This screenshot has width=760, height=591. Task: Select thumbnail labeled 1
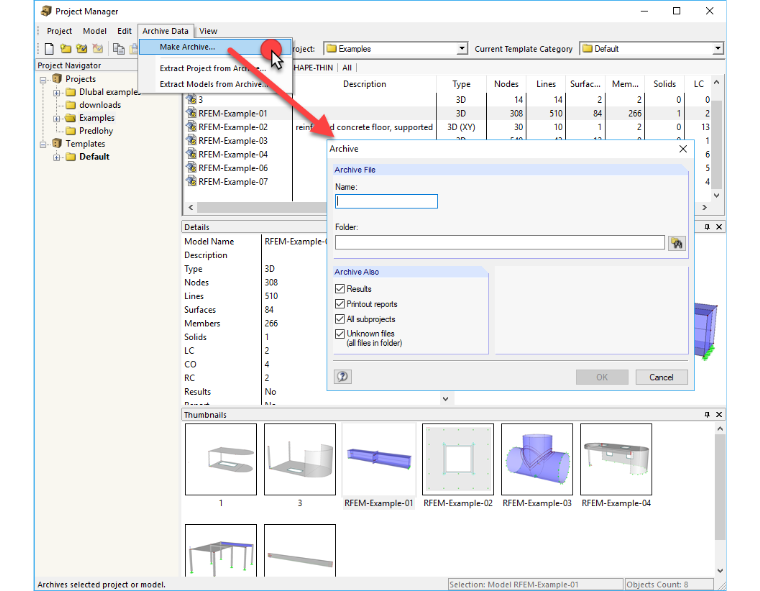pos(221,459)
